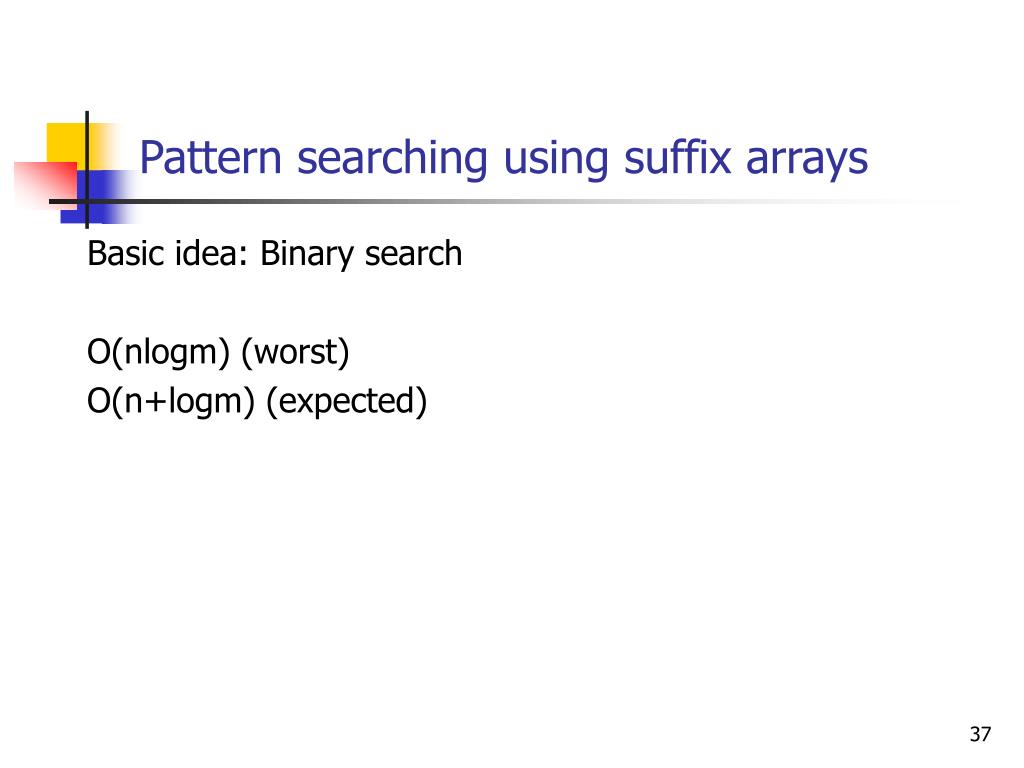Click the "(worst)" label

(x=295, y=353)
